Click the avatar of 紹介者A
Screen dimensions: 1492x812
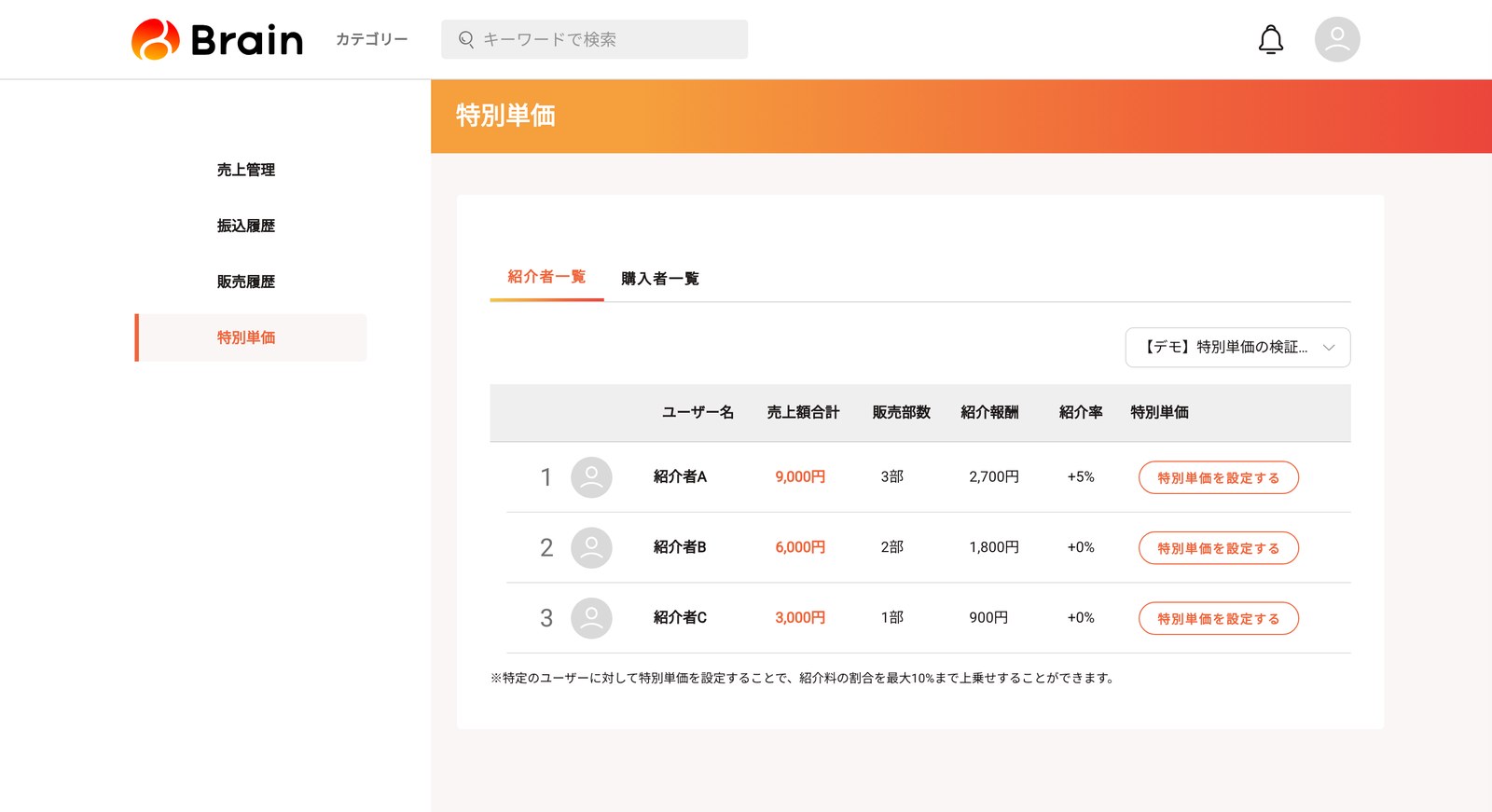(591, 477)
